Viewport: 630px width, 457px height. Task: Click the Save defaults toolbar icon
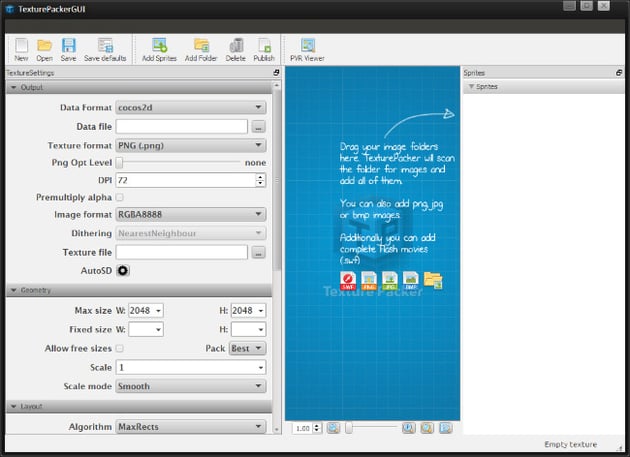(x=105, y=49)
